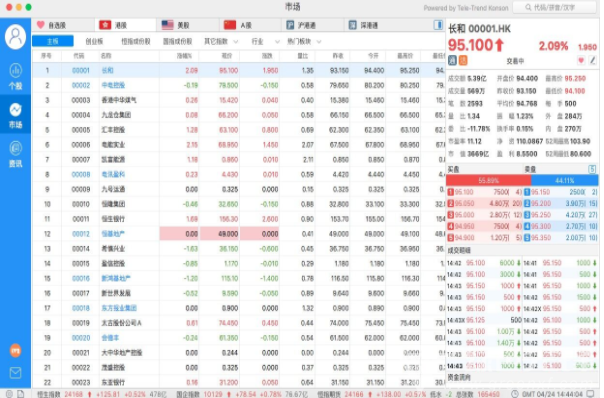This screenshot has height=398, width=604.
Task: Open the 资讯 news section in sidebar
Action: 15,154
